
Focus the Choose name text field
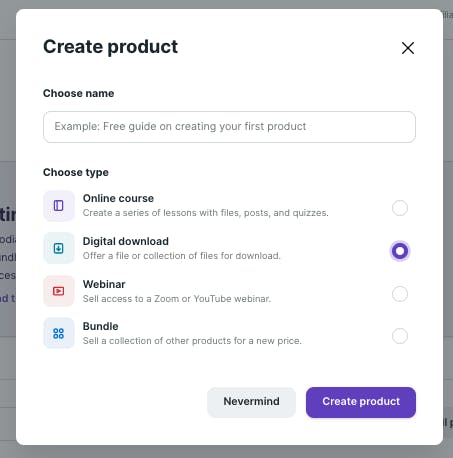click(229, 127)
